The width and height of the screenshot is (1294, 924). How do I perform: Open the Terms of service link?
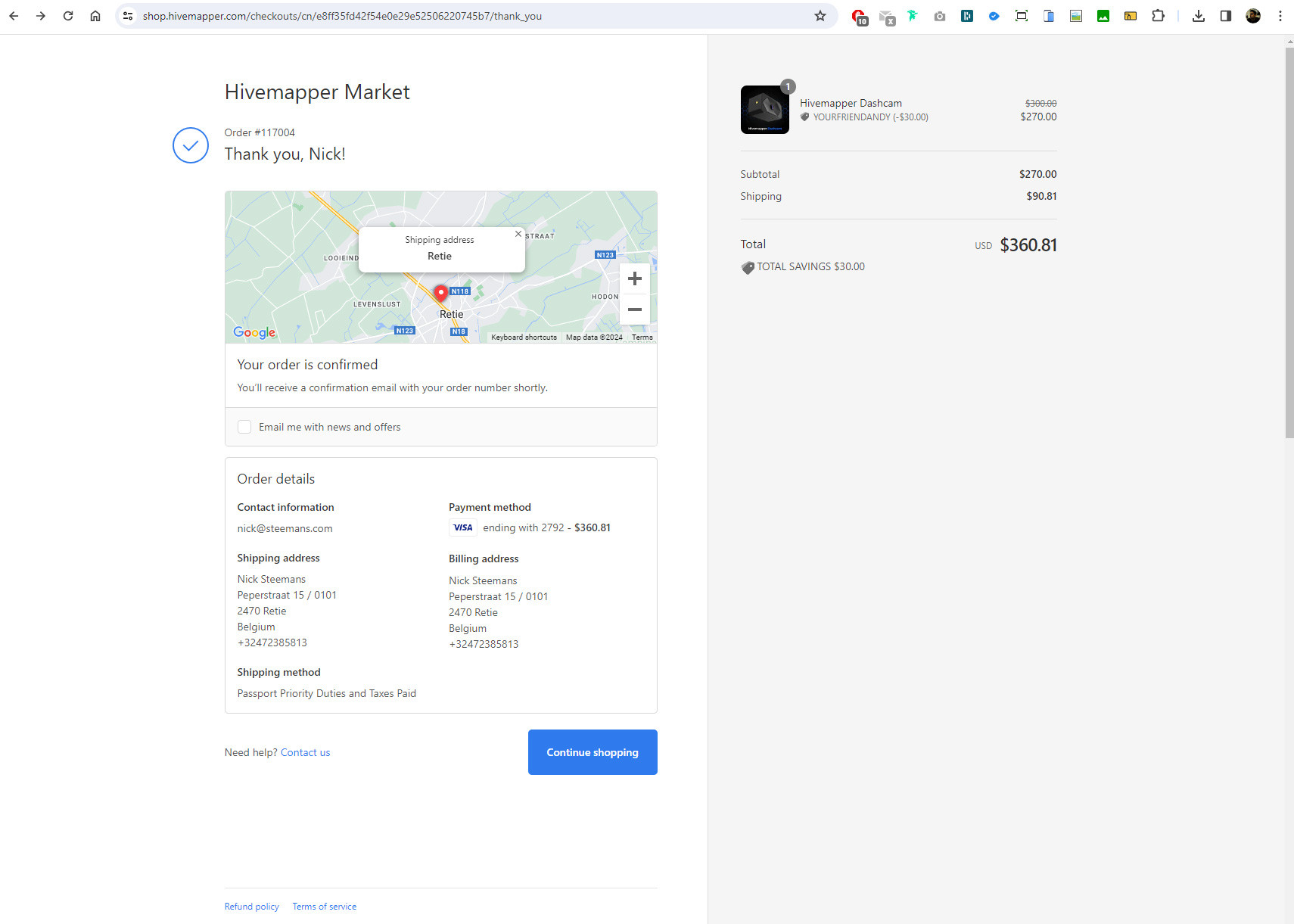325,907
